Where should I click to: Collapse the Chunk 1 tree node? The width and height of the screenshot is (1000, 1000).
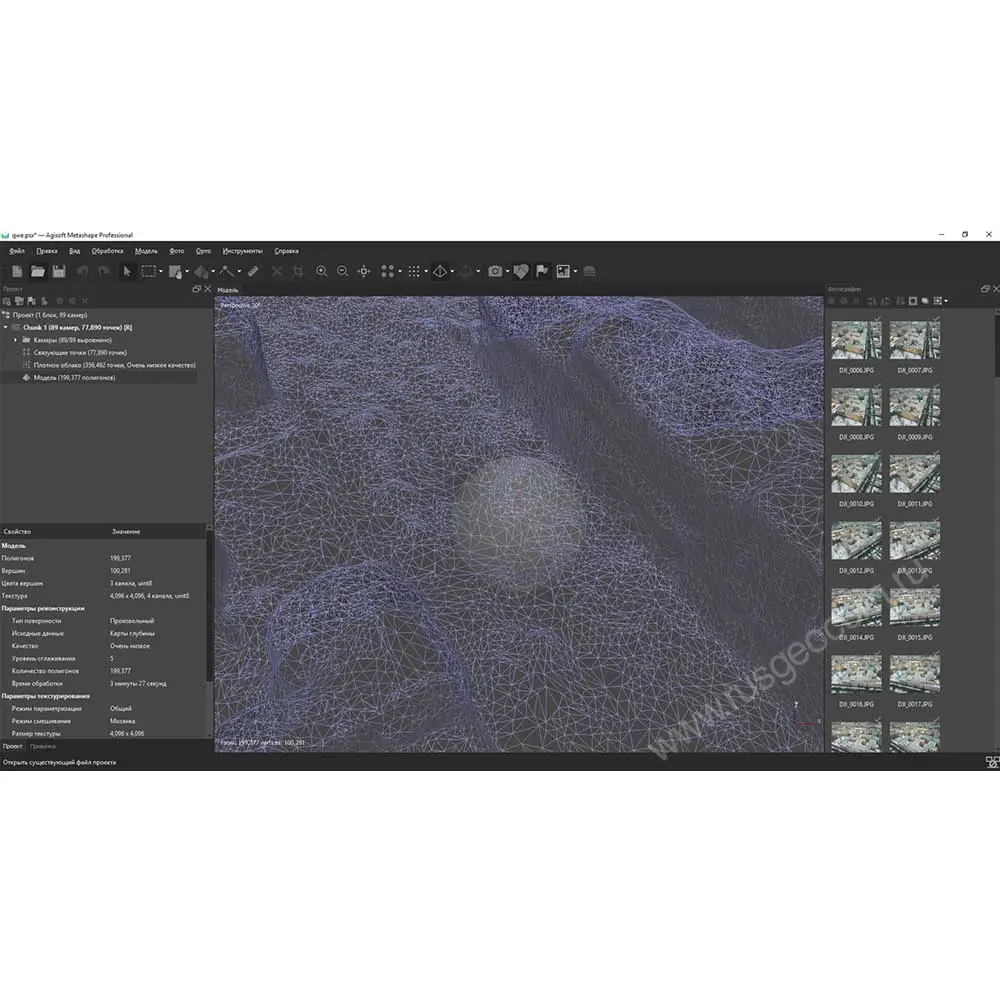(x=5, y=326)
